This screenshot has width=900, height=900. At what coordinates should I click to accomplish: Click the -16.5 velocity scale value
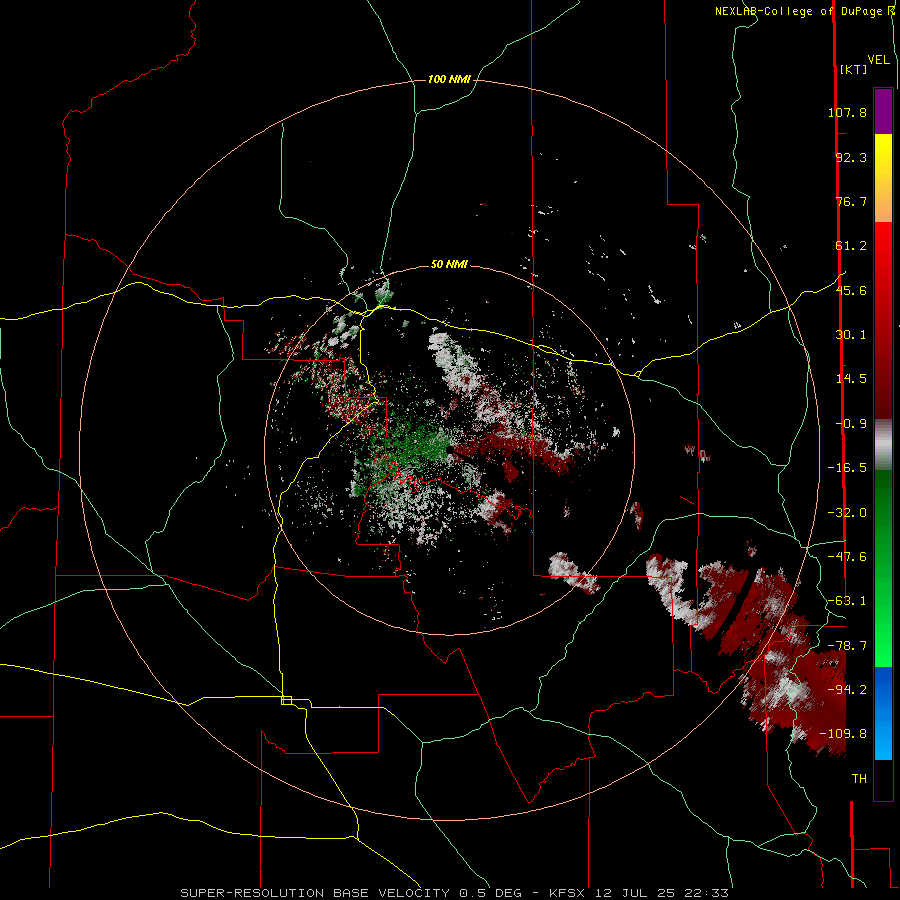847,468
